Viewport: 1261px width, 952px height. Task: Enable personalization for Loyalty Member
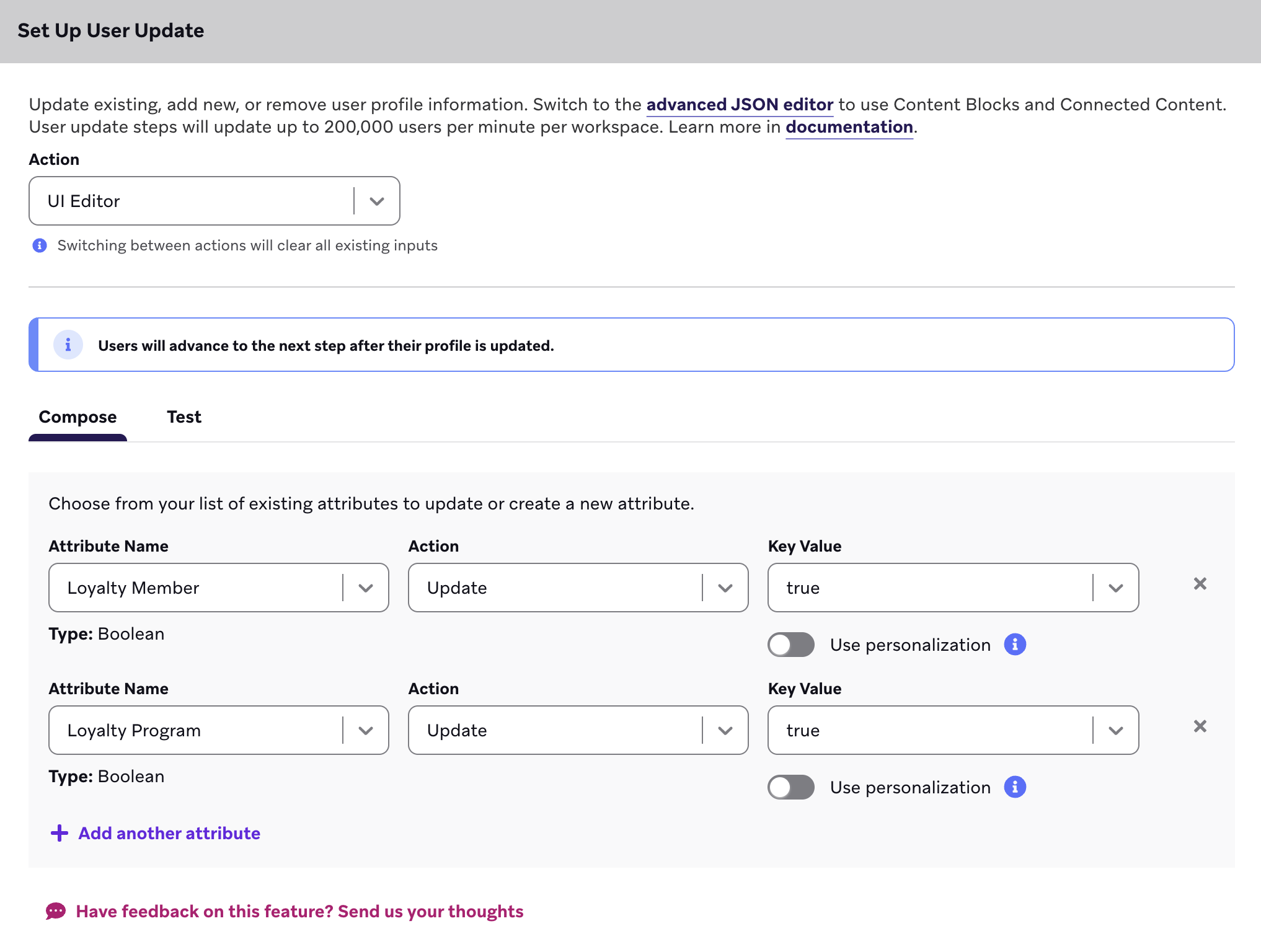tap(790, 645)
